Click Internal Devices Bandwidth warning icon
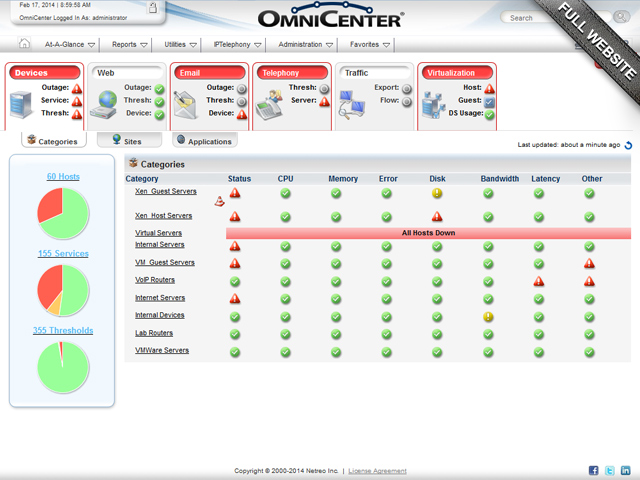Viewport: 640px width, 480px height. click(x=488, y=317)
